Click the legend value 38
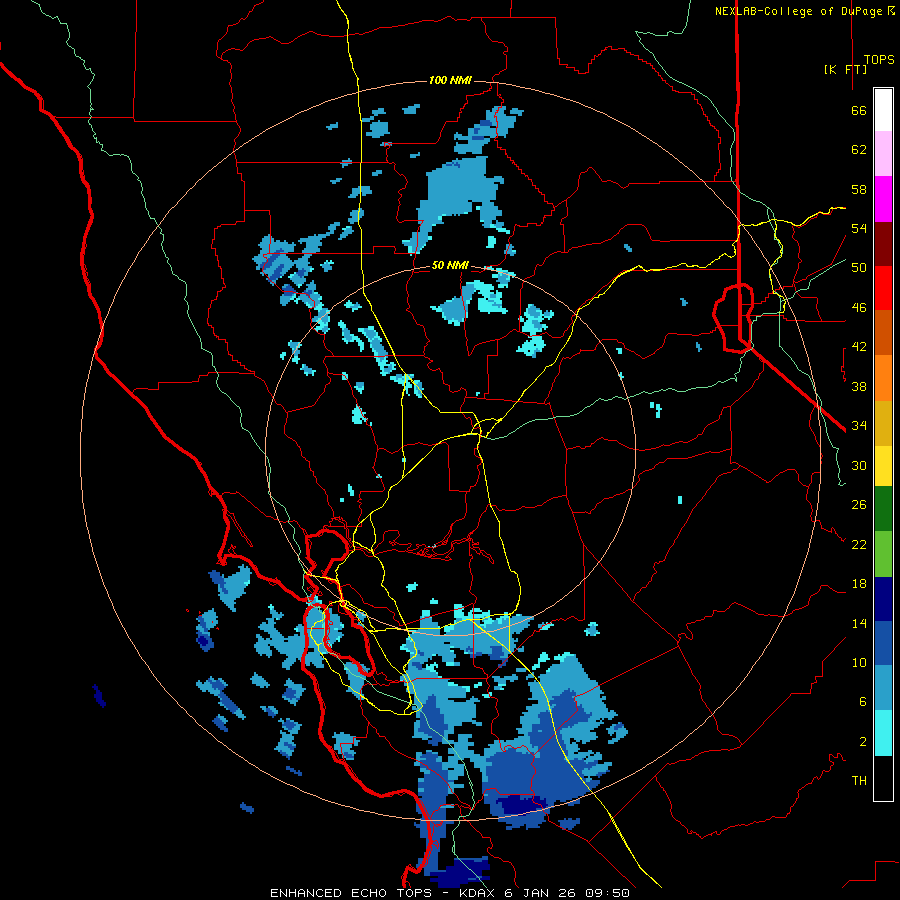 point(859,386)
